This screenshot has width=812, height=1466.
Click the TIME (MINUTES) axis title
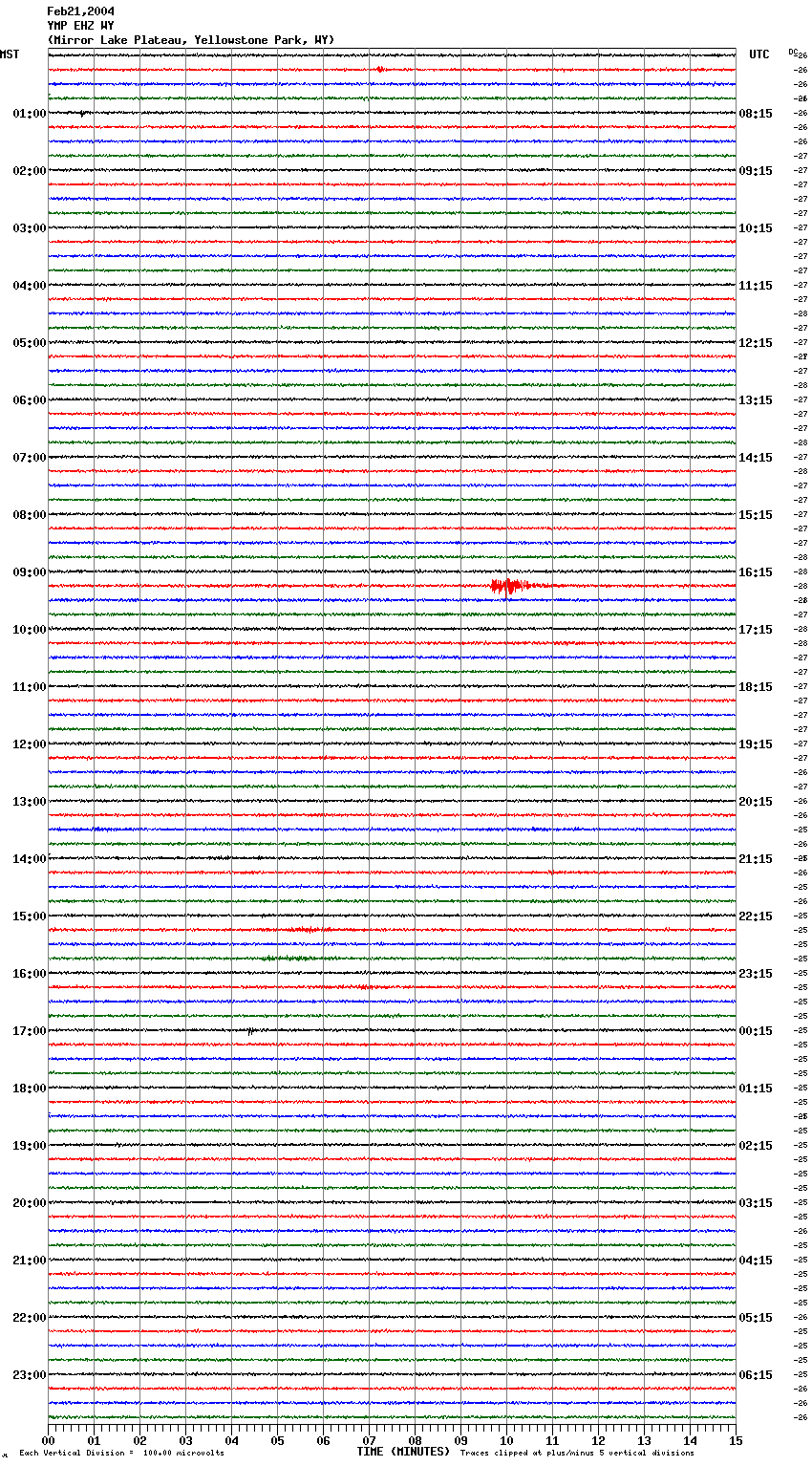[x=403, y=1452]
